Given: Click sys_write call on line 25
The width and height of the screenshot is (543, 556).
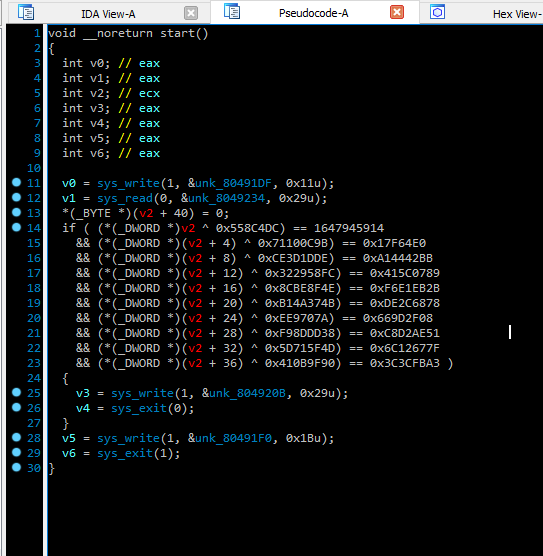Looking at the screenshot, I should [142, 394].
